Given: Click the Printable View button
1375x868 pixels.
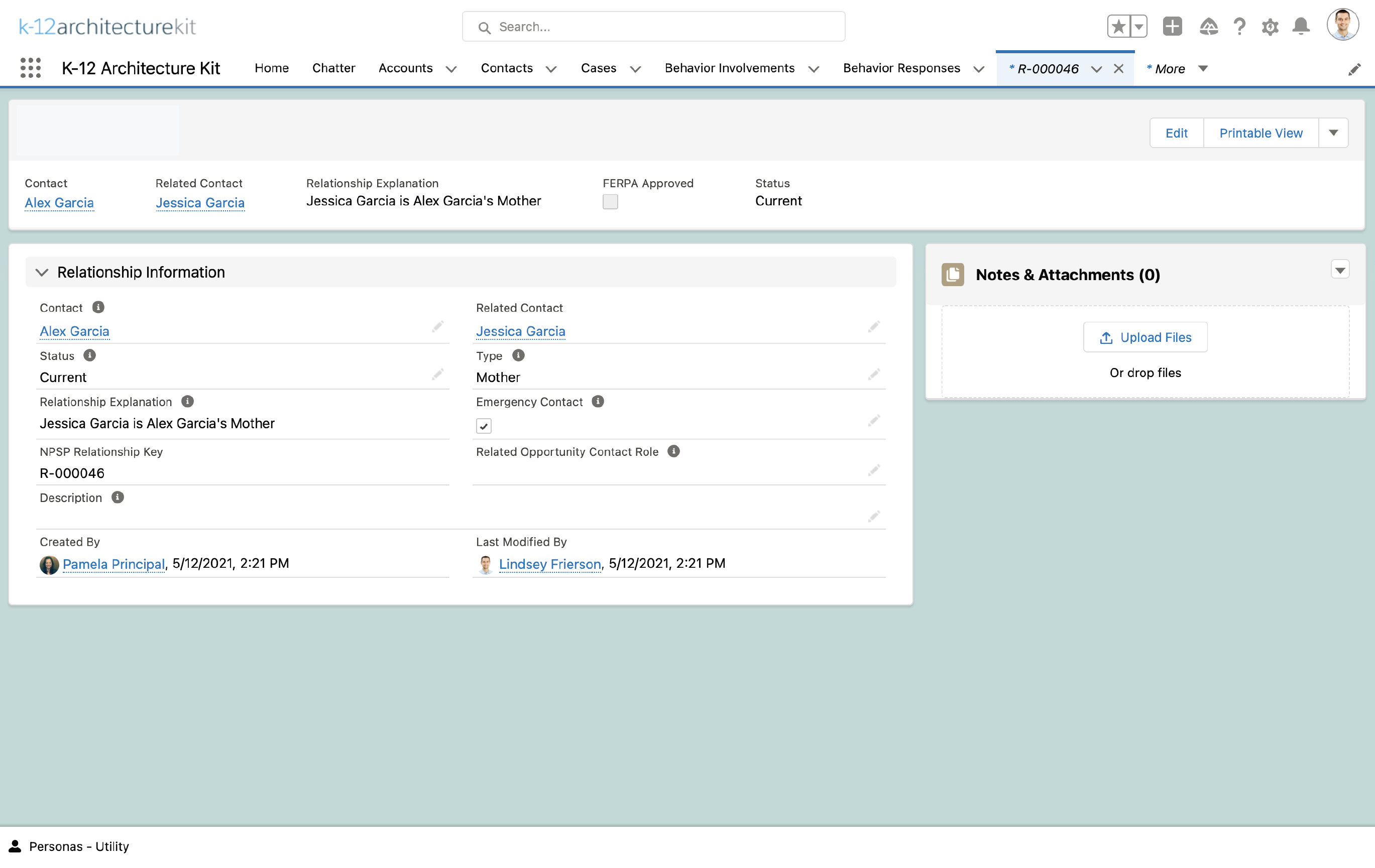Looking at the screenshot, I should point(1260,133).
